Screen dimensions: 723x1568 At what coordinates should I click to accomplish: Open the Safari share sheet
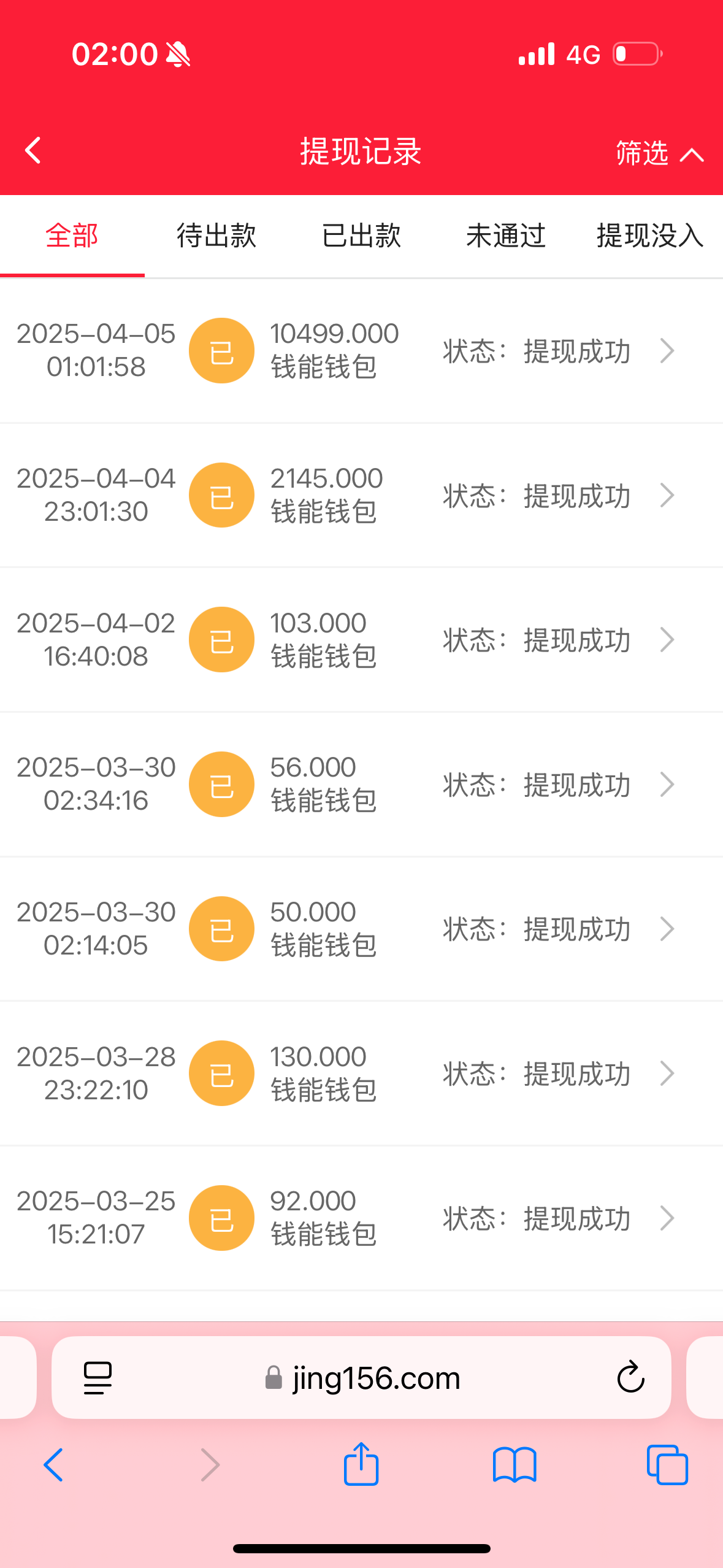click(x=361, y=1465)
